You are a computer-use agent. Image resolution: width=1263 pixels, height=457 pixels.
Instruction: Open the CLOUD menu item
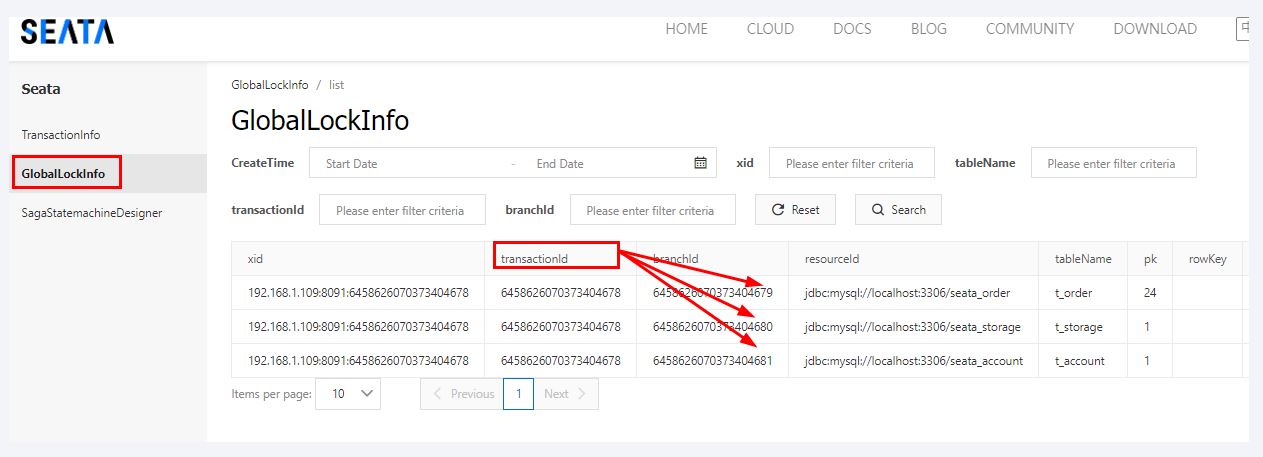click(770, 29)
